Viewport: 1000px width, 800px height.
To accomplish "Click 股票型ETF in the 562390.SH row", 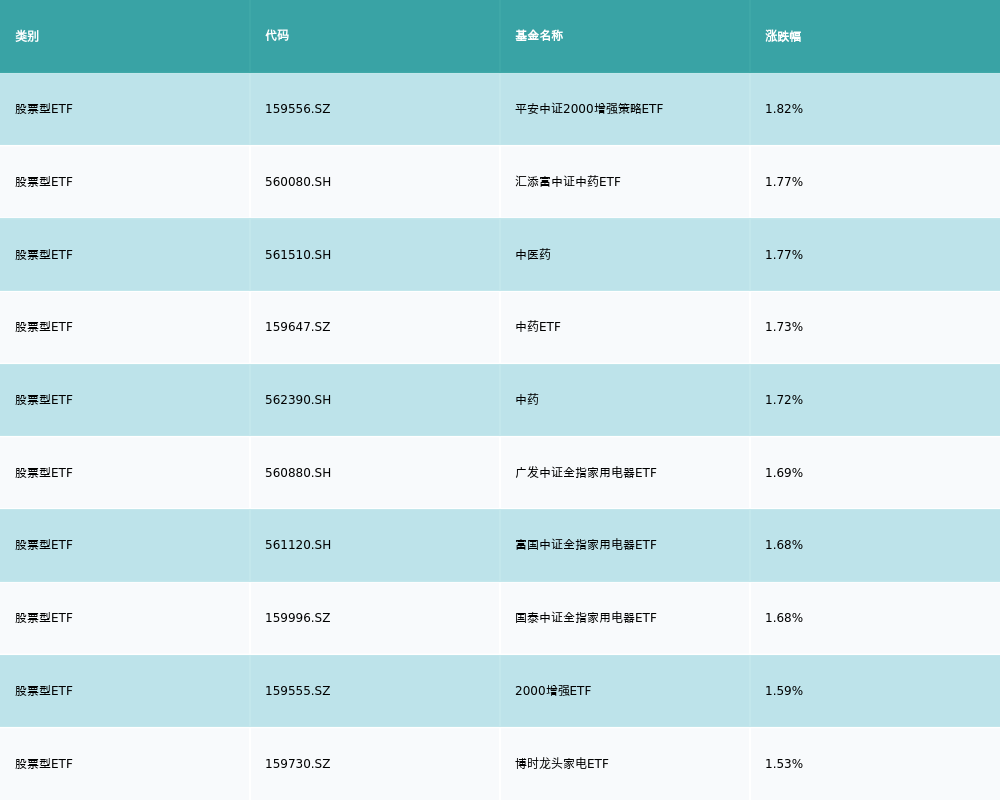I will (44, 400).
